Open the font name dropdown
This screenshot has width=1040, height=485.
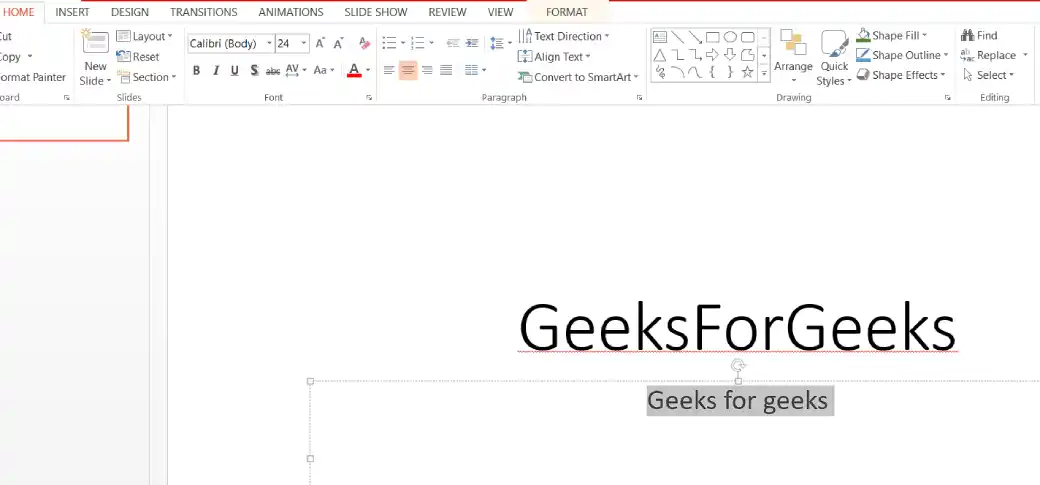point(269,44)
